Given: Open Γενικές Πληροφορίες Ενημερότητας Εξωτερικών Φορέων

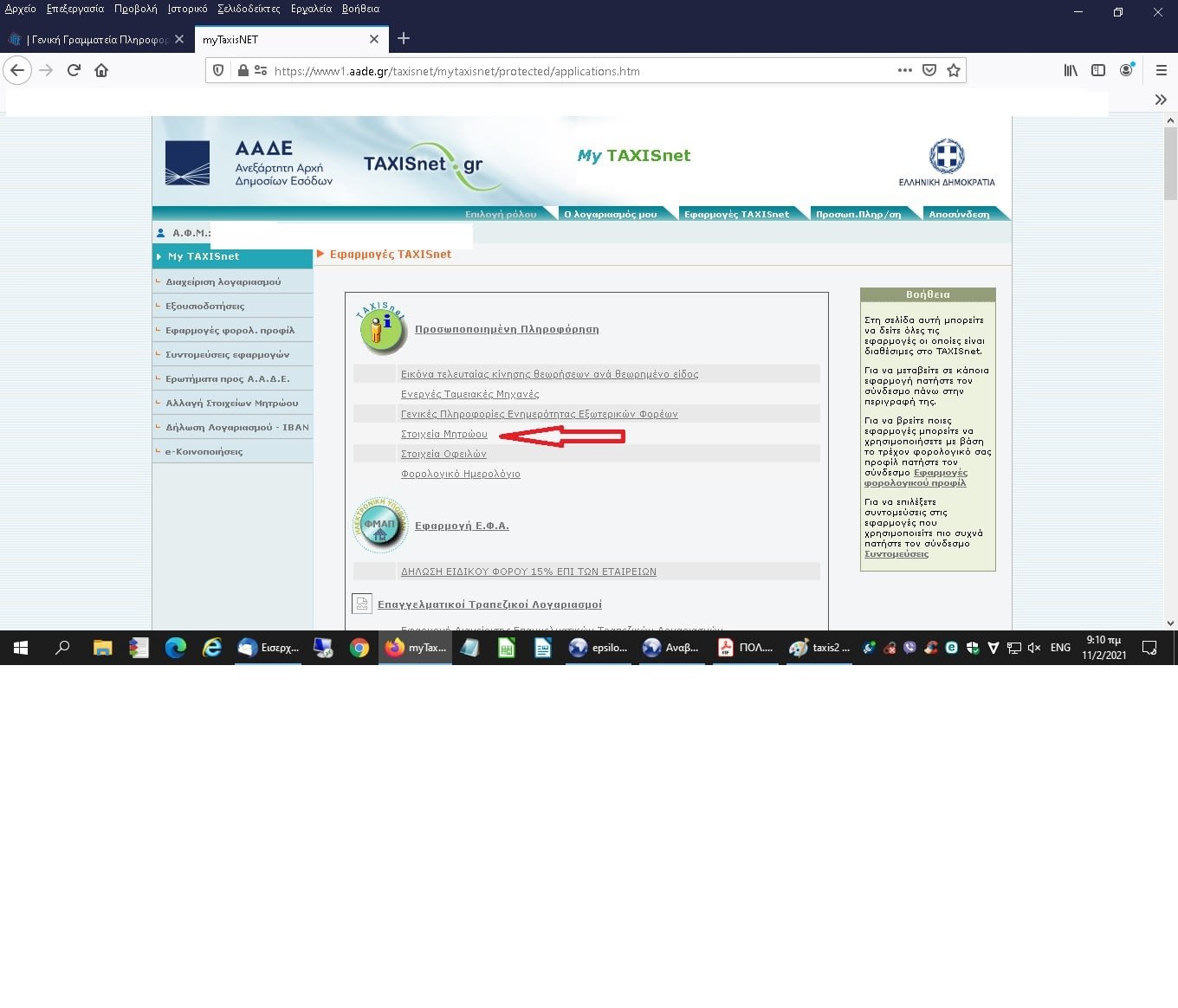Looking at the screenshot, I should (539, 414).
